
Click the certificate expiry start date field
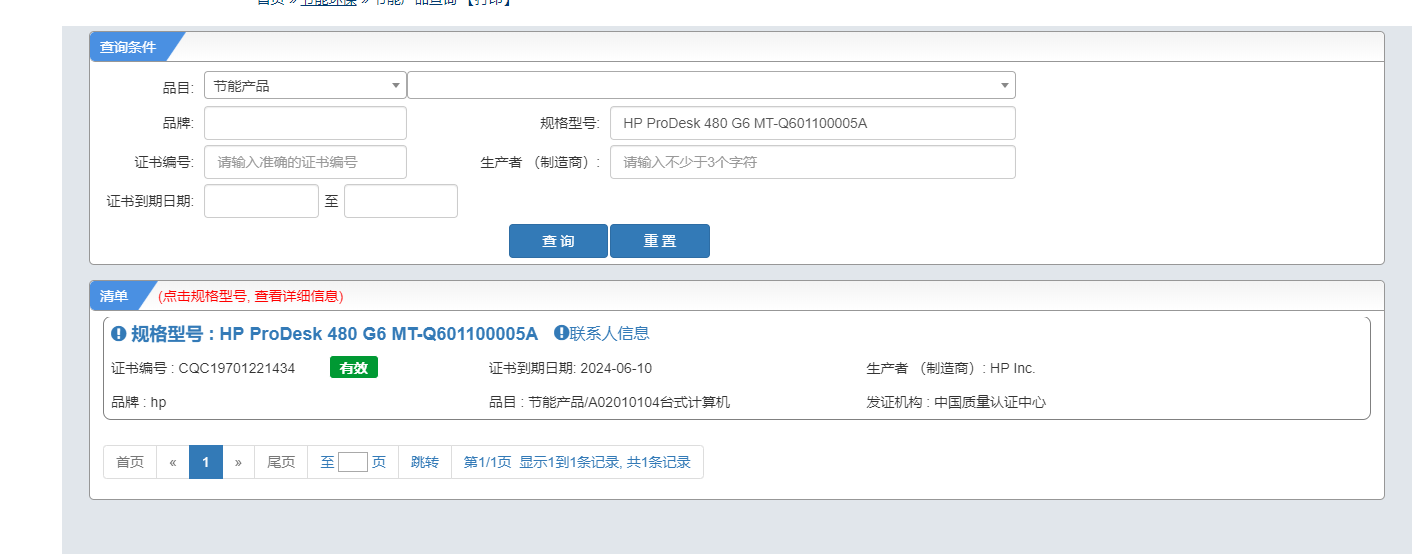click(261, 201)
